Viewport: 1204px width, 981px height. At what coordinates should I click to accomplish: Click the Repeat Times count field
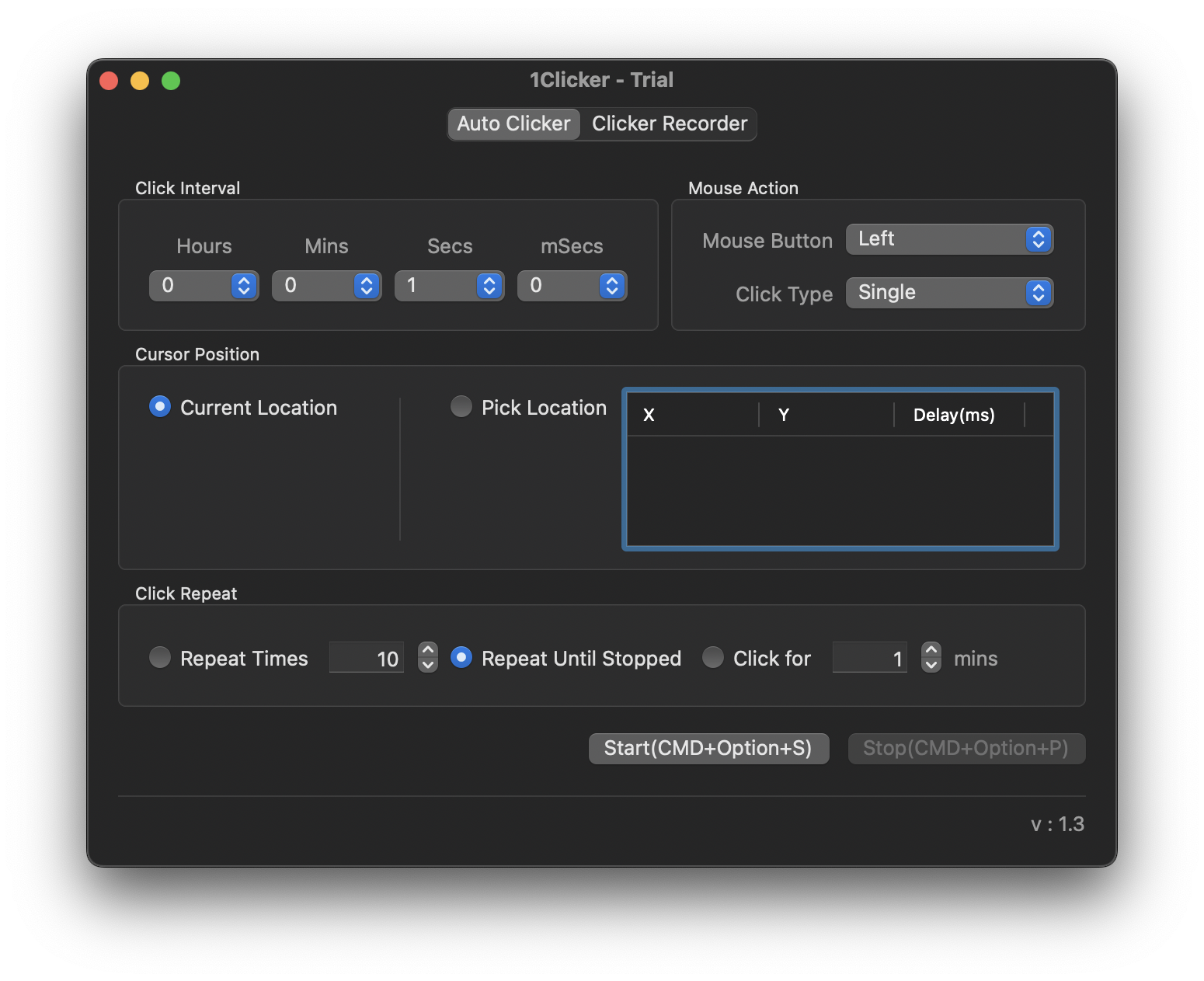click(367, 658)
